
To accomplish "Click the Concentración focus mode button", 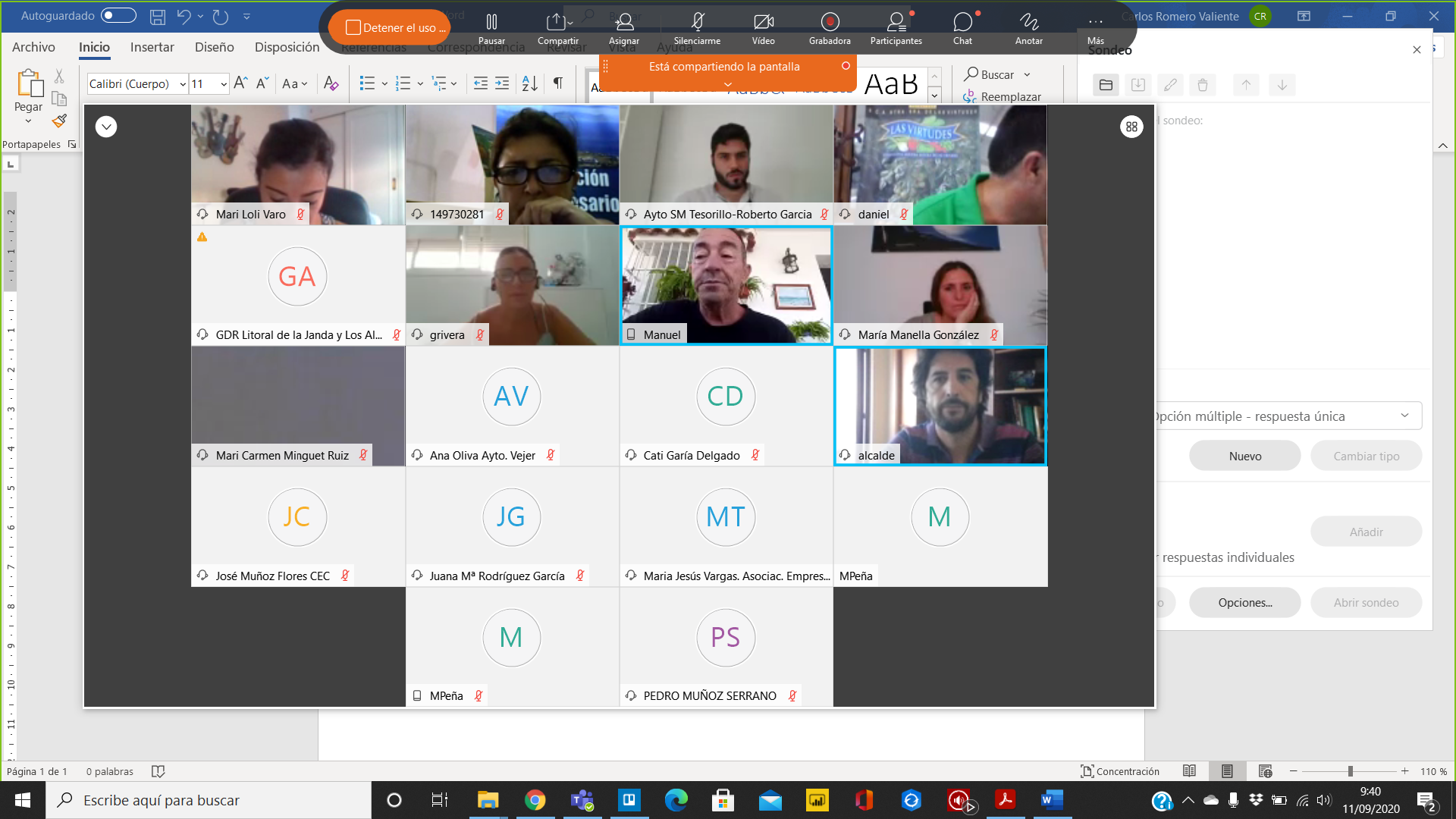I will (1119, 771).
